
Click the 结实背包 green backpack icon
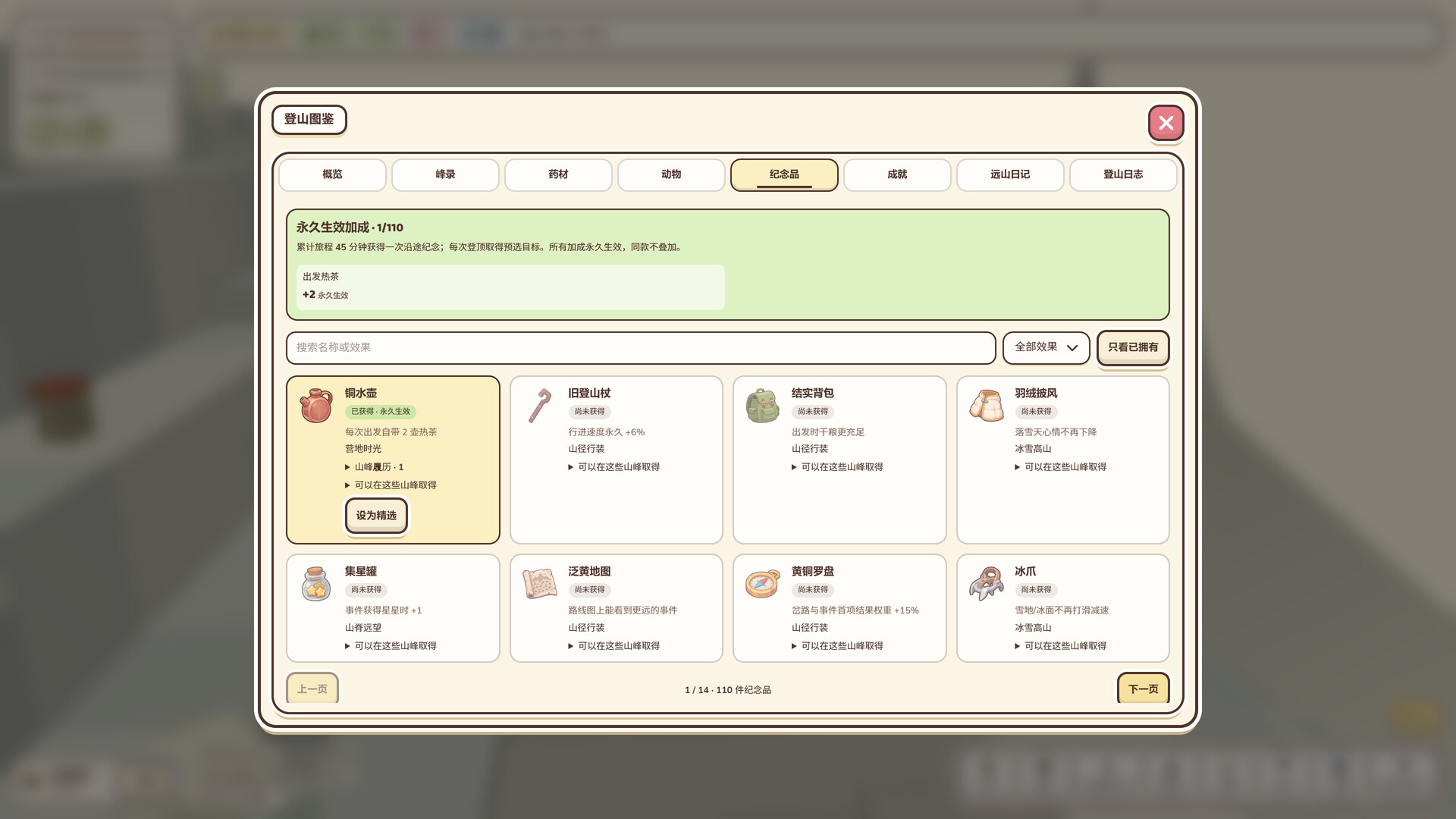click(763, 406)
